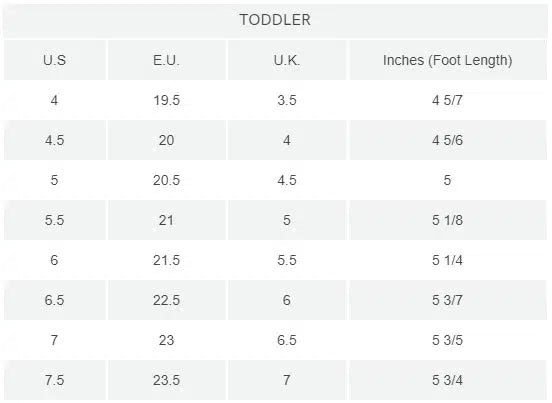Viewport: 552px width, 403px height.
Task: Select the E.U. column header
Action: [x=166, y=60]
